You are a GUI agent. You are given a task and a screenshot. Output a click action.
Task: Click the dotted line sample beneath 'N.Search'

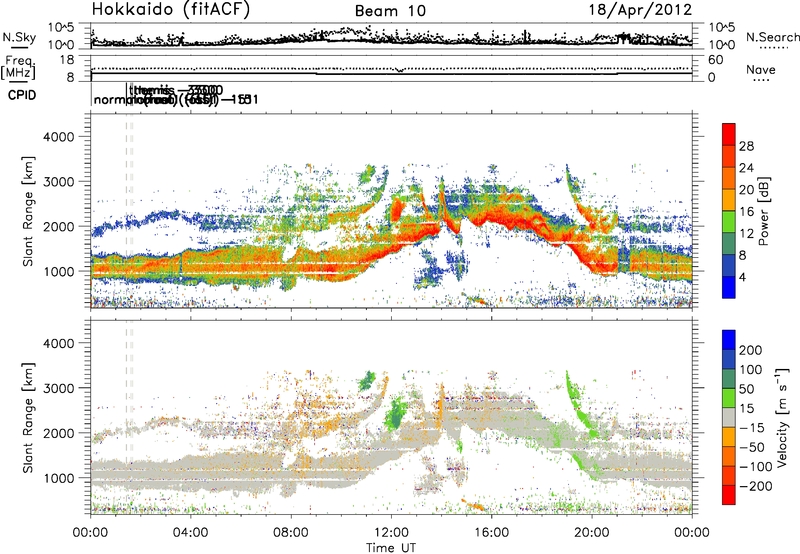click(x=773, y=48)
